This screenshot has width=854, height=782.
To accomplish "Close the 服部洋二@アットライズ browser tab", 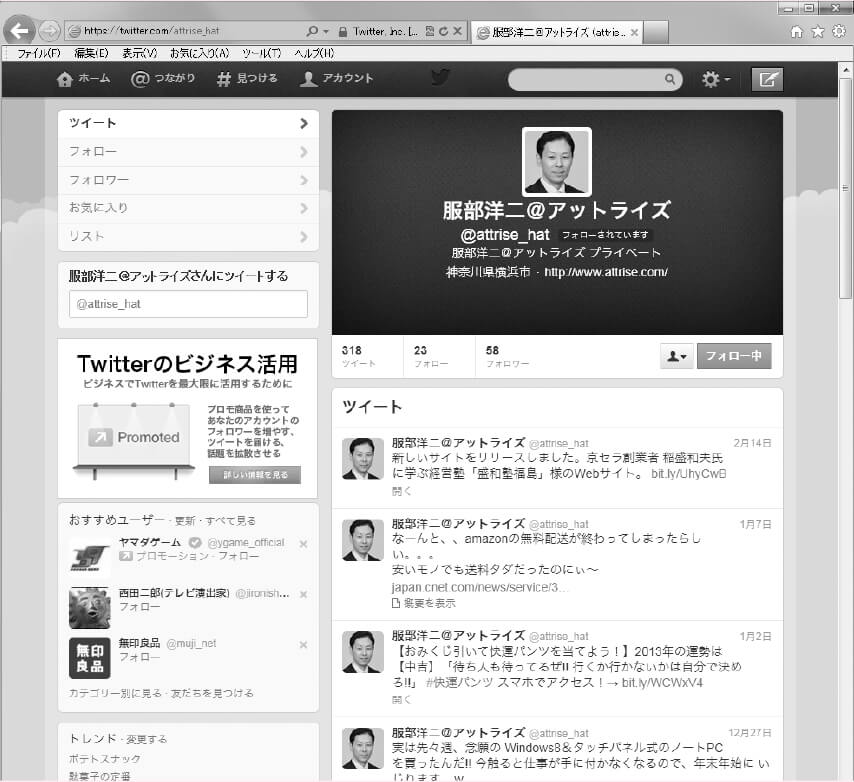I will point(635,33).
